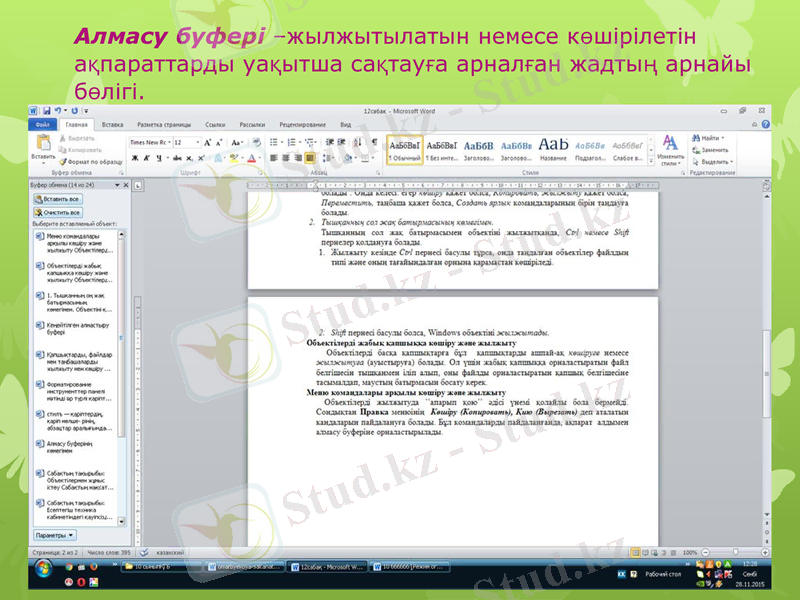Click the Сортировка (sort) icon
This screenshot has height=600, width=800.
356,142
